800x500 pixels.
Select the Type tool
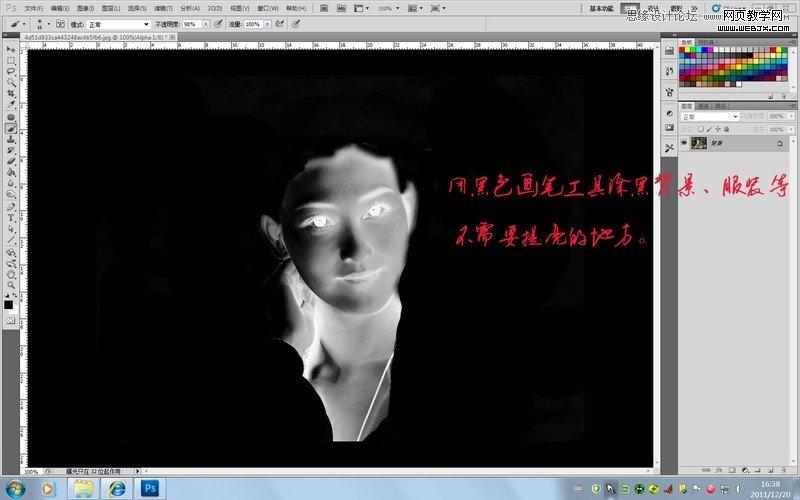(x=10, y=217)
